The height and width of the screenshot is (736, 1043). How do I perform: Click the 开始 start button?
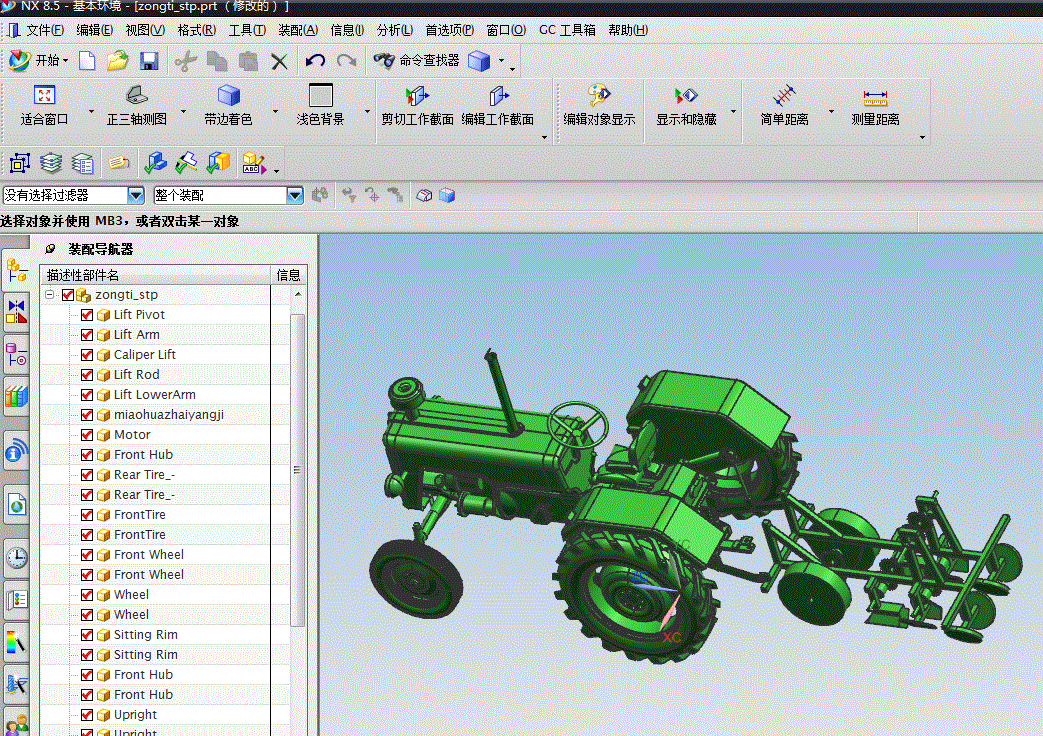pyautogui.click(x=39, y=61)
